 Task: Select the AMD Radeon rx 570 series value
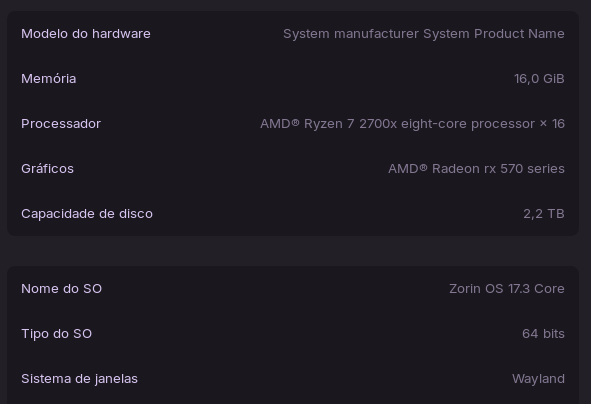[476, 168]
